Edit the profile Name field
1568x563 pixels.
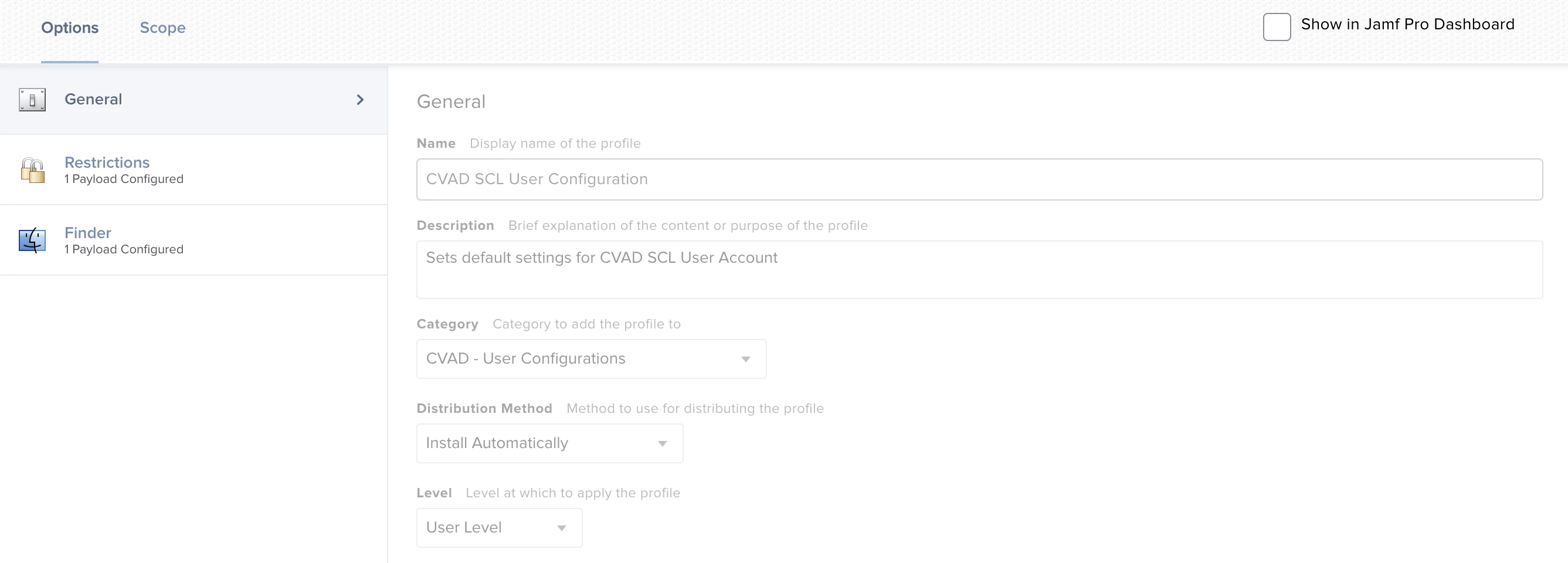[x=979, y=179]
